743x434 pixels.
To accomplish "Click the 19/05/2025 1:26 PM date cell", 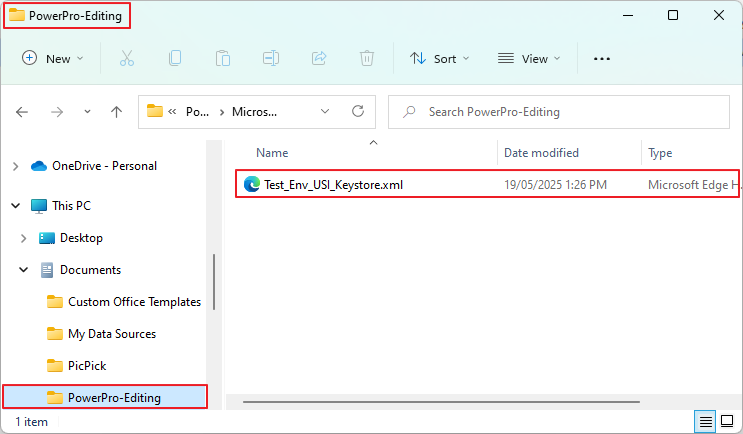I will click(555, 185).
